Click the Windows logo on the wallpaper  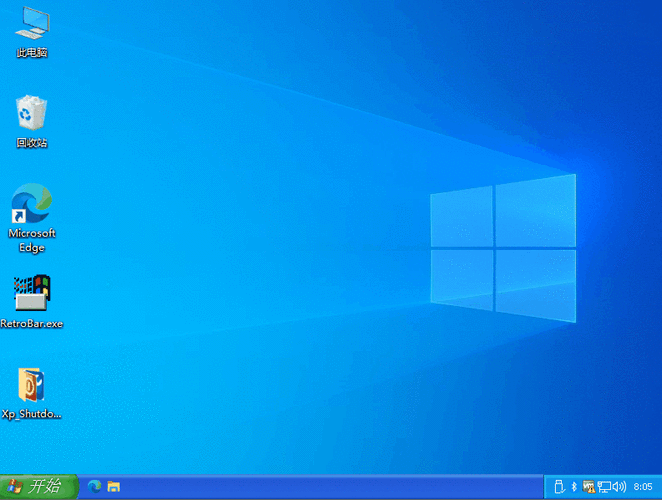point(503,248)
